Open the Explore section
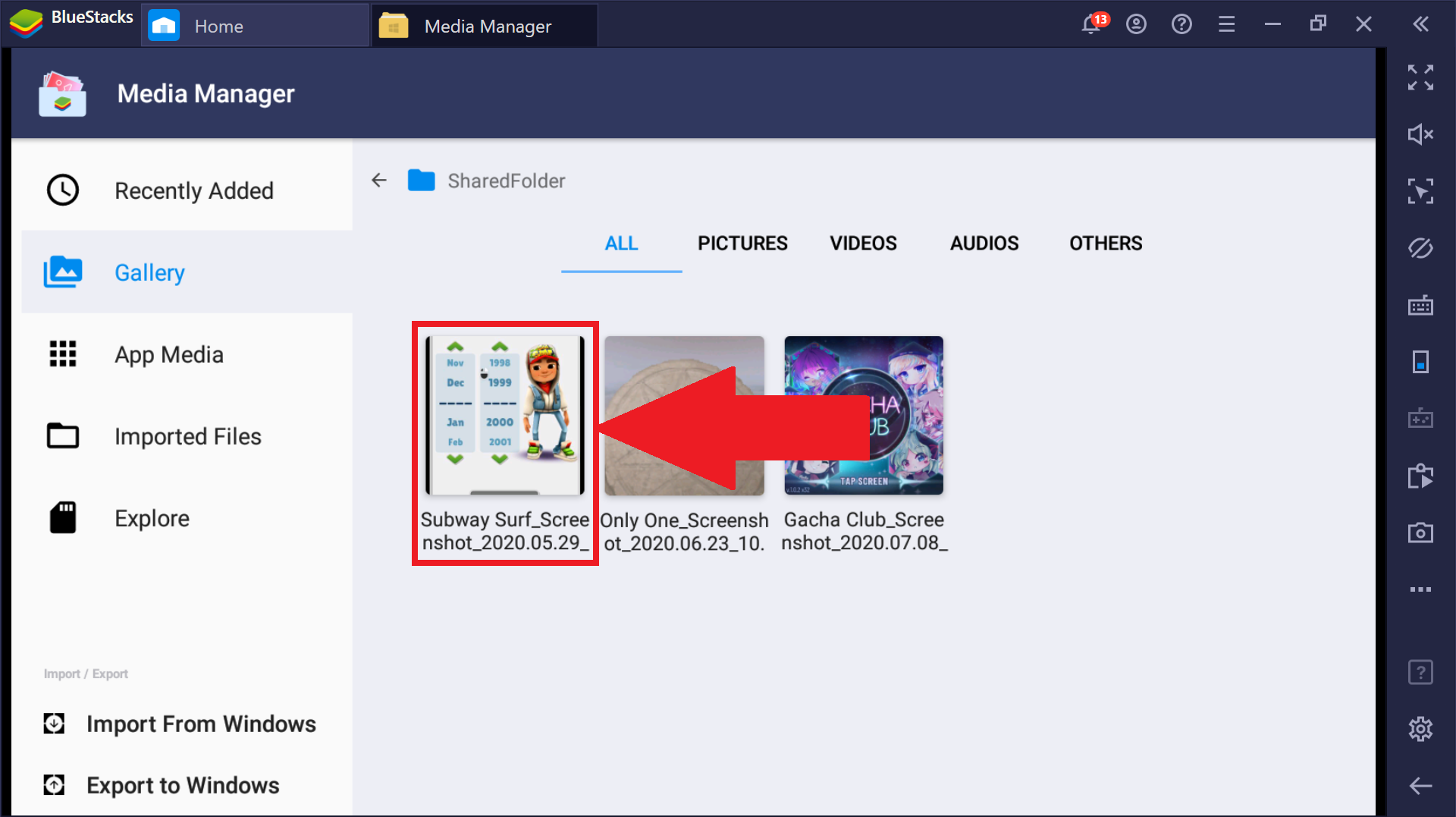 [x=187, y=518]
